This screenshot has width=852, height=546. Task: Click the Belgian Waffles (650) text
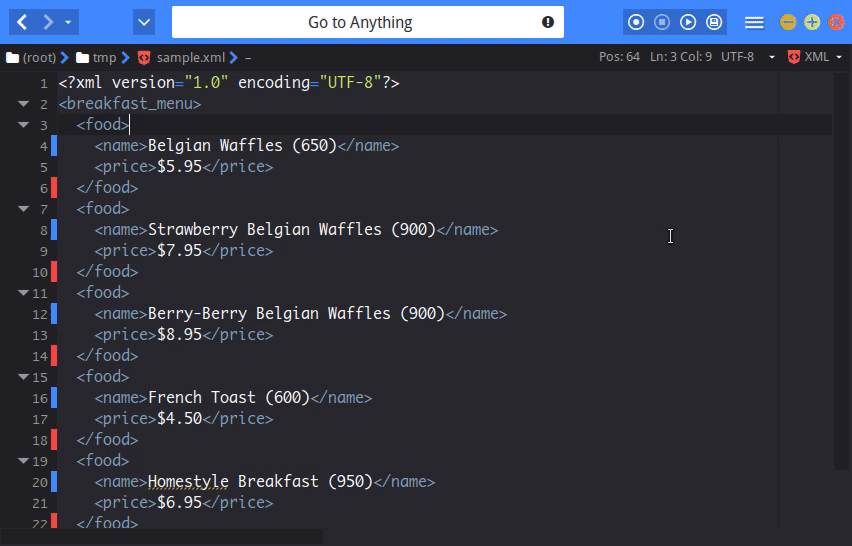click(242, 146)
